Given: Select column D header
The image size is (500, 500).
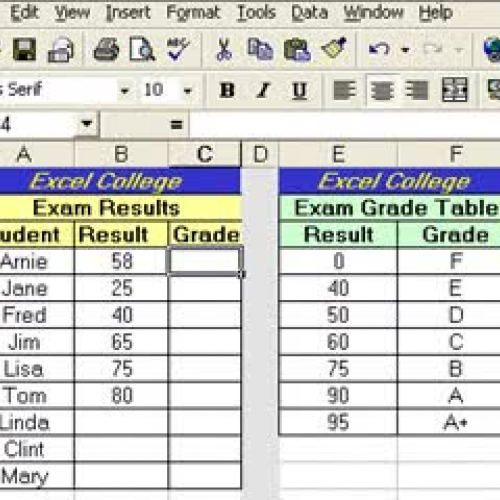Looking at the screenshot, I should click(x=260, y=154).
